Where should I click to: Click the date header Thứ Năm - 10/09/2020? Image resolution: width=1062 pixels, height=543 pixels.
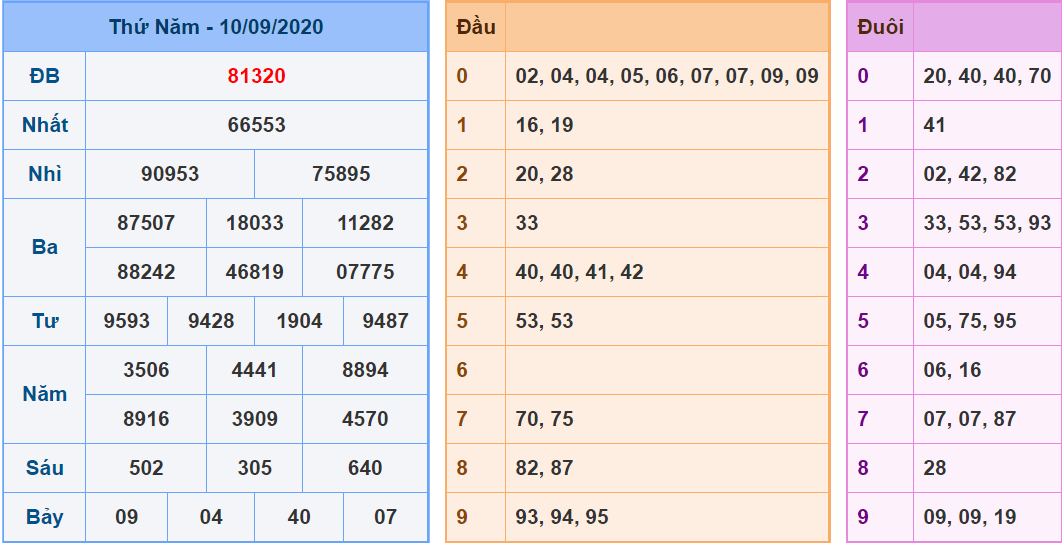pos(215,27)
